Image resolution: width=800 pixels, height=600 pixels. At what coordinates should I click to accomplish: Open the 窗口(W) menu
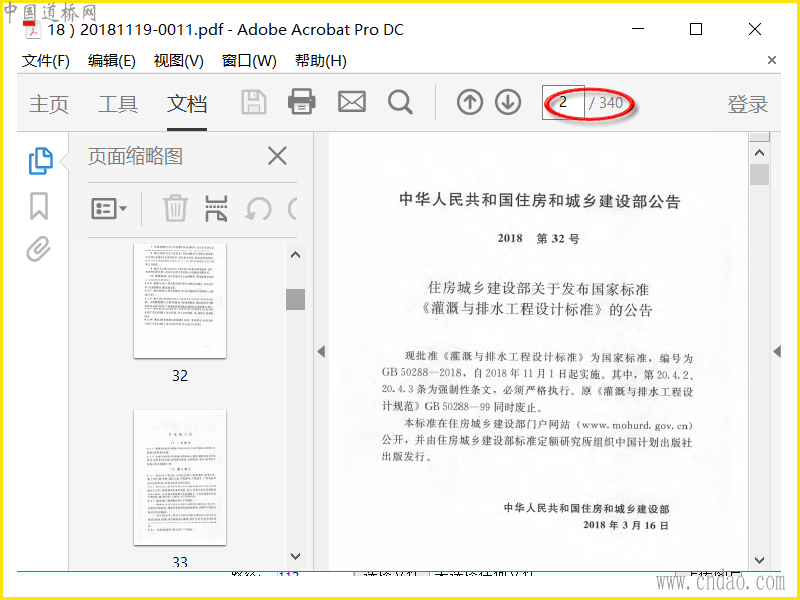[249, 61]
